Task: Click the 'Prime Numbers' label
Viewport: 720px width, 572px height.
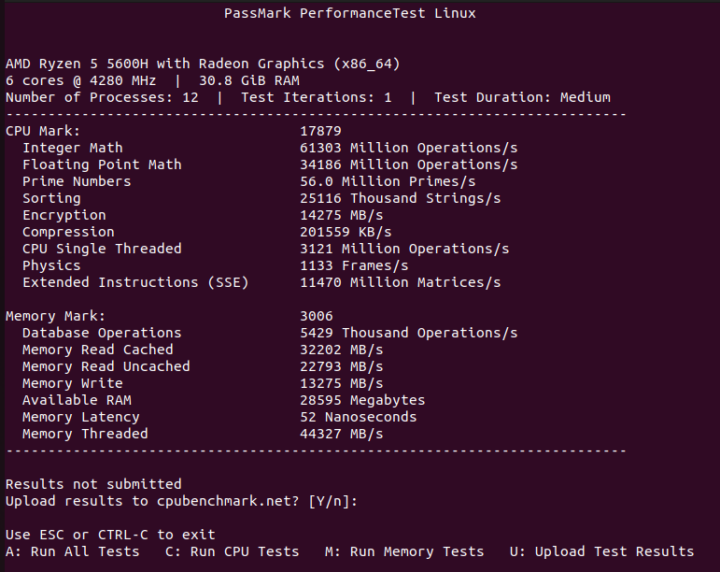Action: (77, 181)
